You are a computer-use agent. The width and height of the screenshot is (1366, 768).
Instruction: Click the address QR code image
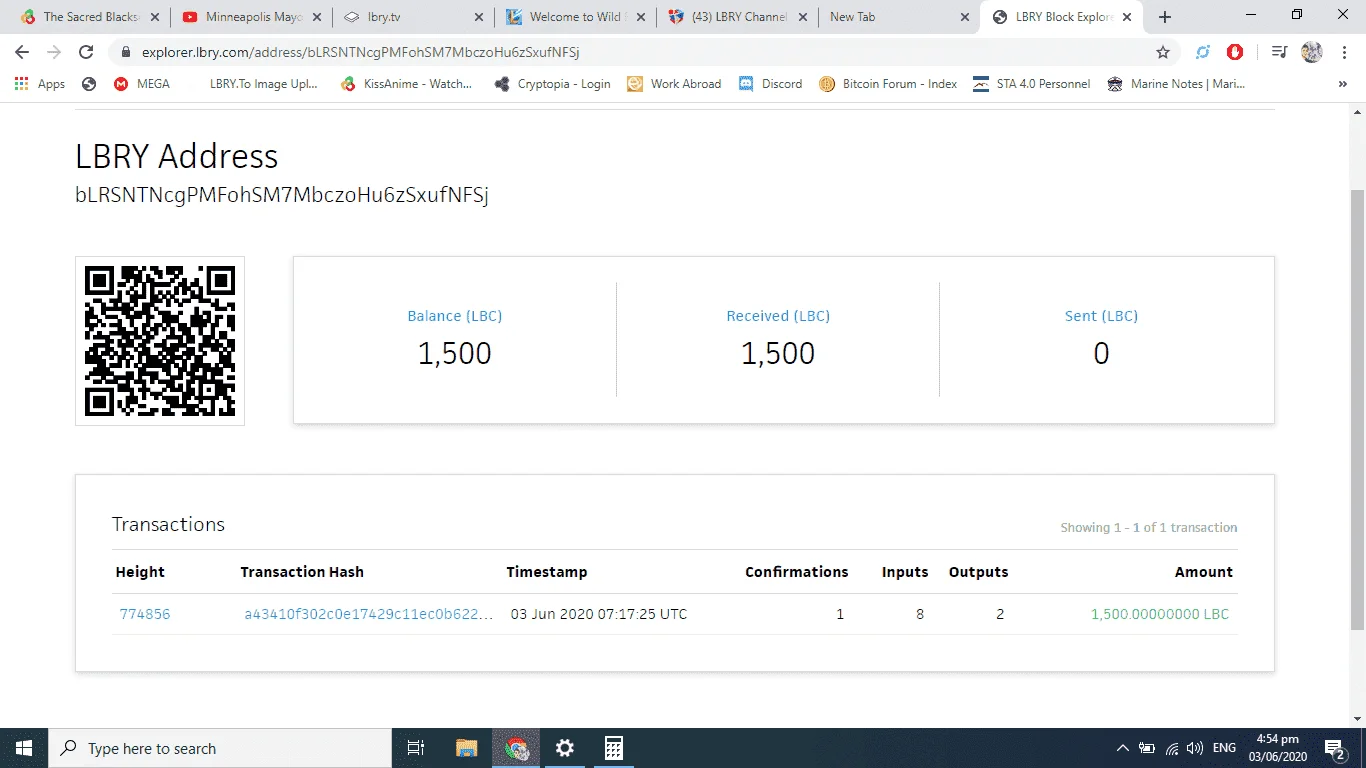[x=160, y=341]
